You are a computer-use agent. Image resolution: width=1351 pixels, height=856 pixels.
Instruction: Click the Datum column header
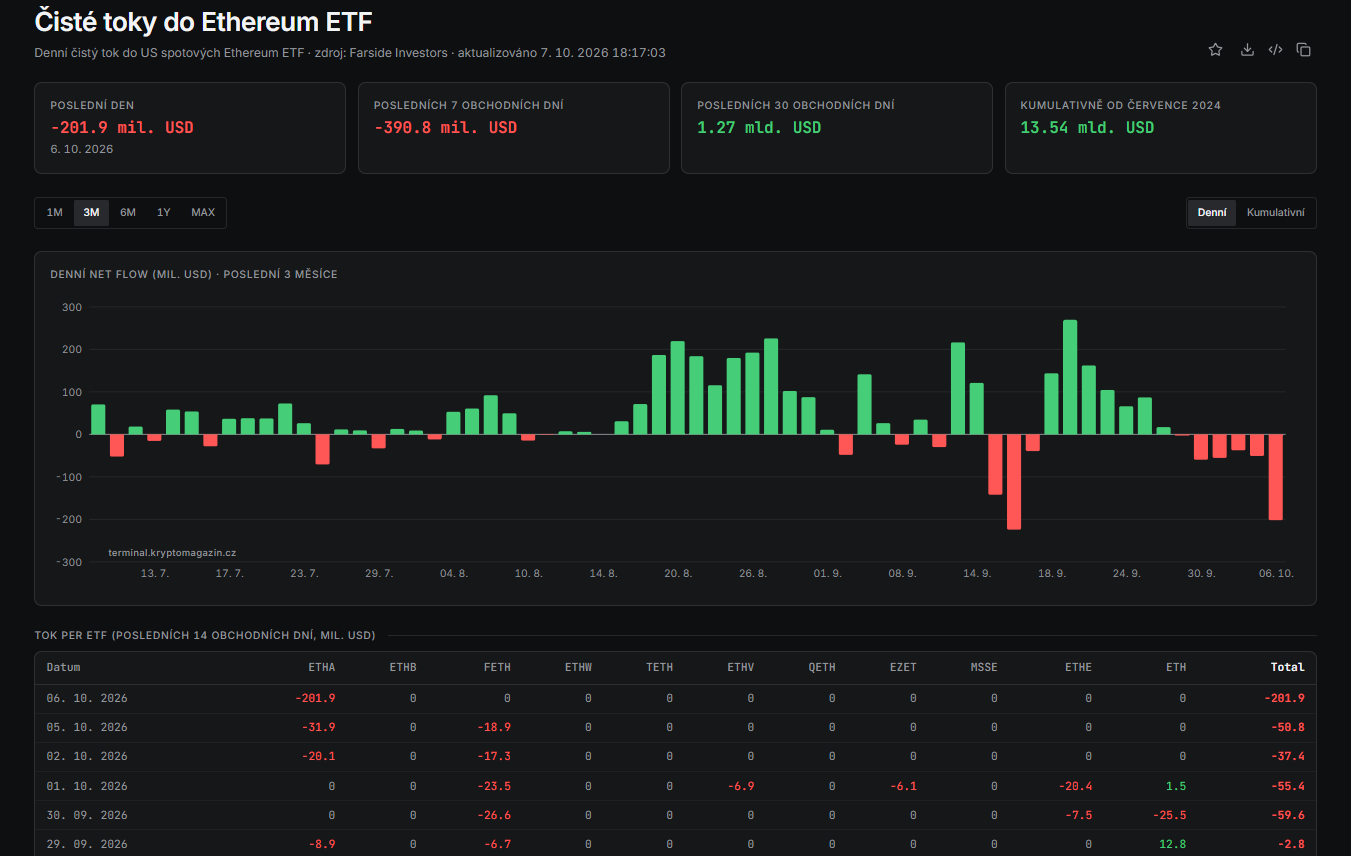[x=64, y=667]
